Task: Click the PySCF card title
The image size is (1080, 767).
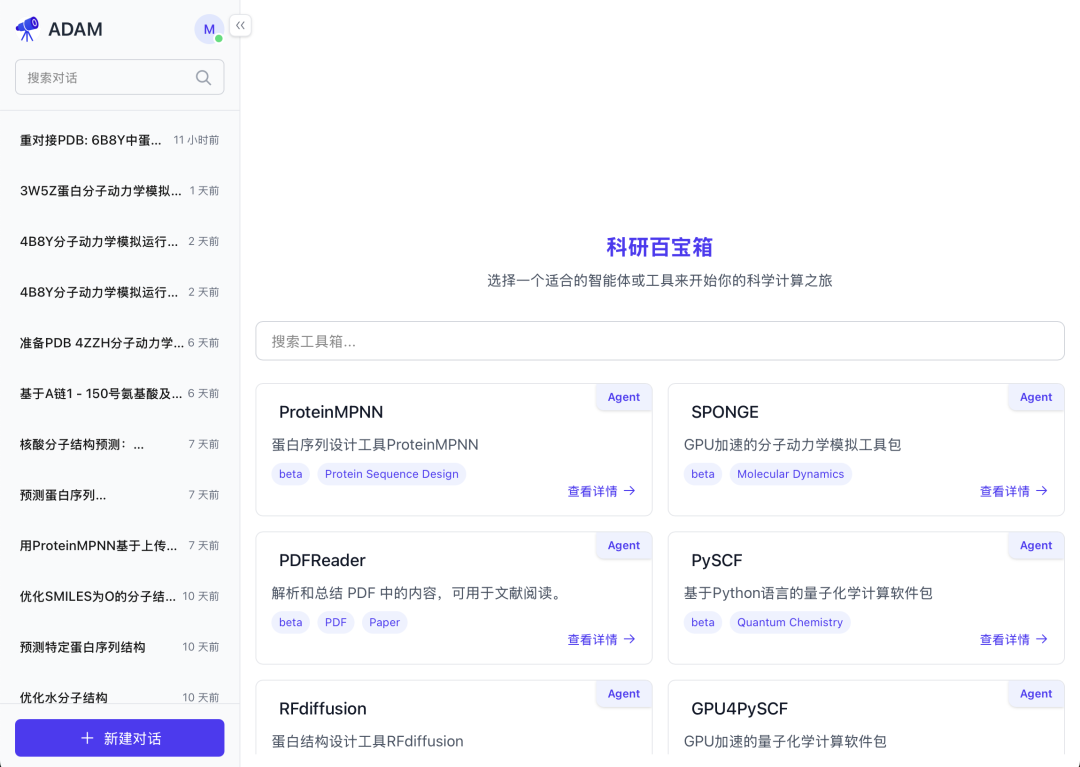Action: click(x=716, y=560)
